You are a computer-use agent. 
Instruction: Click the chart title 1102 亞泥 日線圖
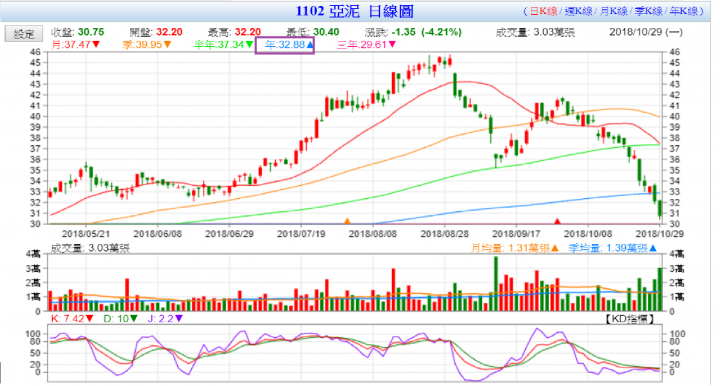click(x=354, y=11)
